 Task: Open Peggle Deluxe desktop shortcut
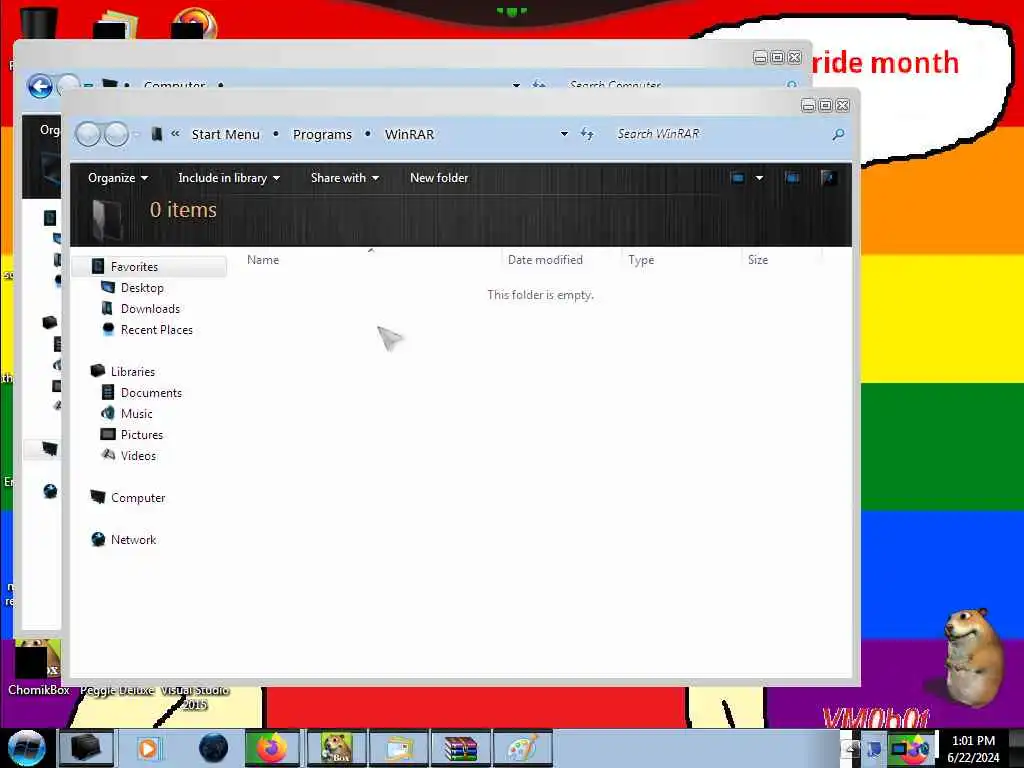pyautogui.click(x=117, y=690)
